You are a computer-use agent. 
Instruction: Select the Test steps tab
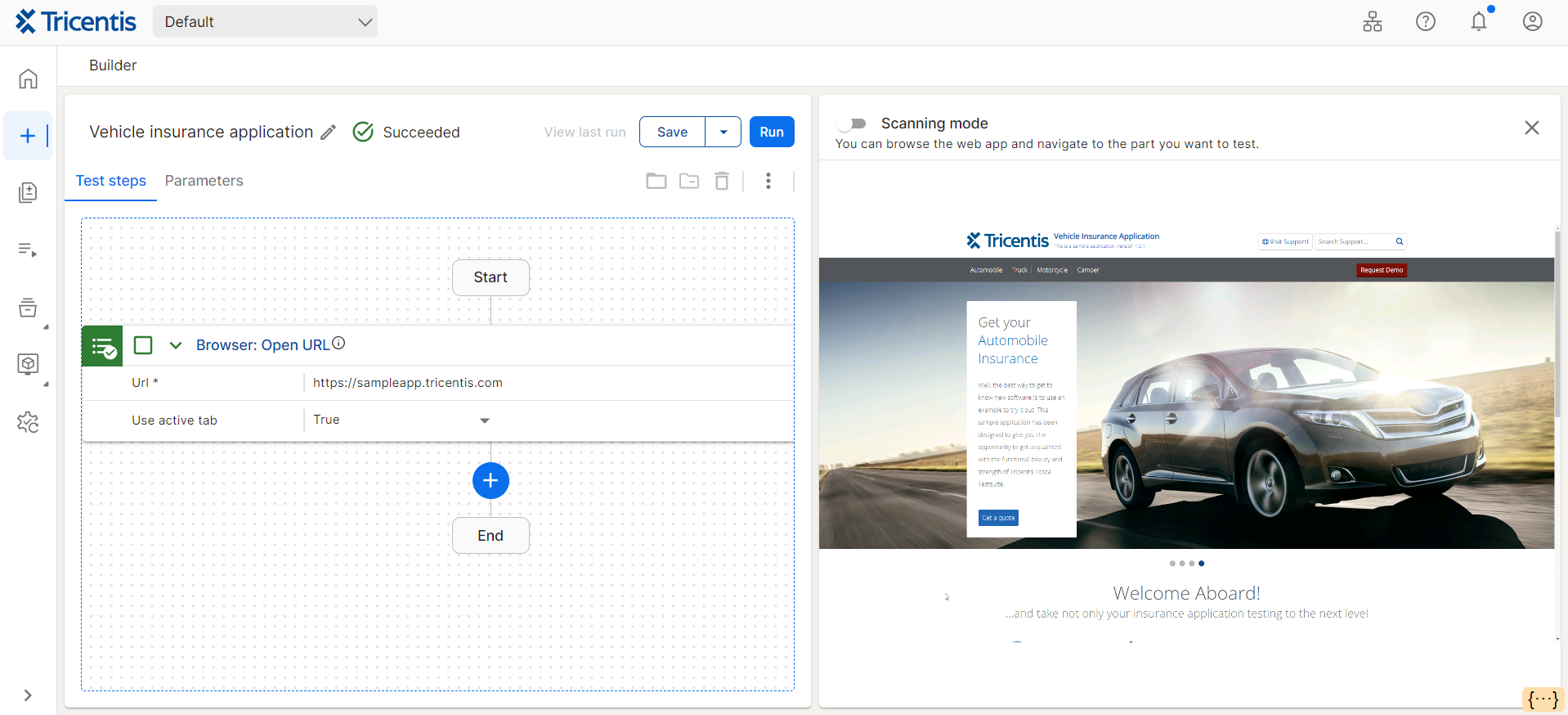point(111,181)
